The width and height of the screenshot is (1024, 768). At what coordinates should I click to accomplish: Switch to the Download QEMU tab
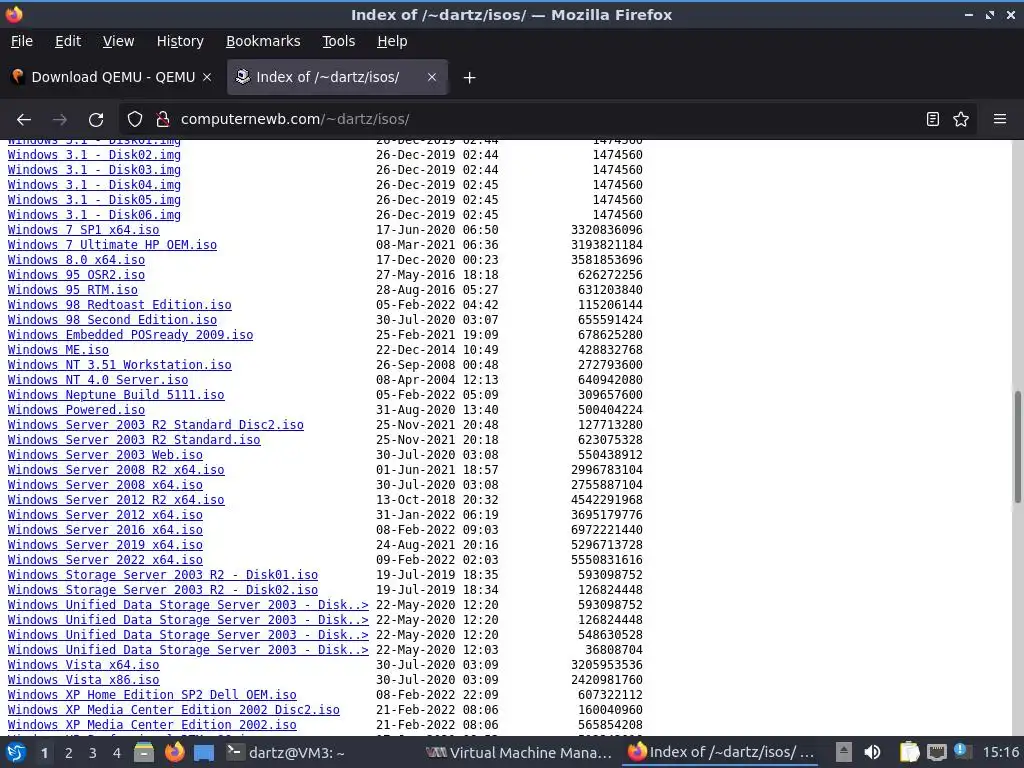(113, 77)
